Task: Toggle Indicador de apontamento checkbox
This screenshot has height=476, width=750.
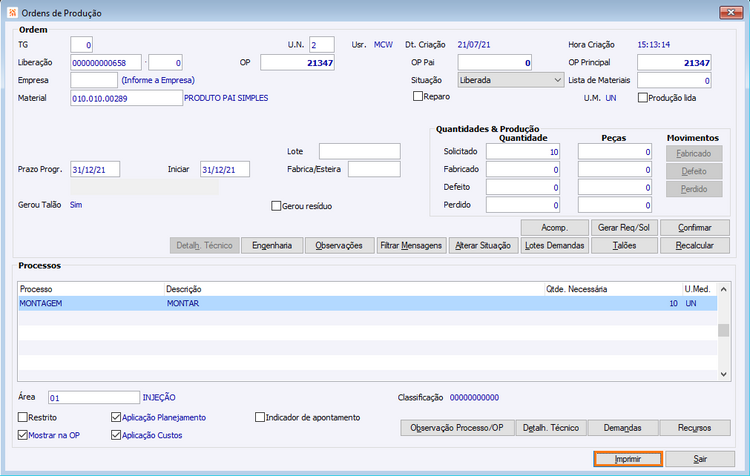Action: pos(260,417)
